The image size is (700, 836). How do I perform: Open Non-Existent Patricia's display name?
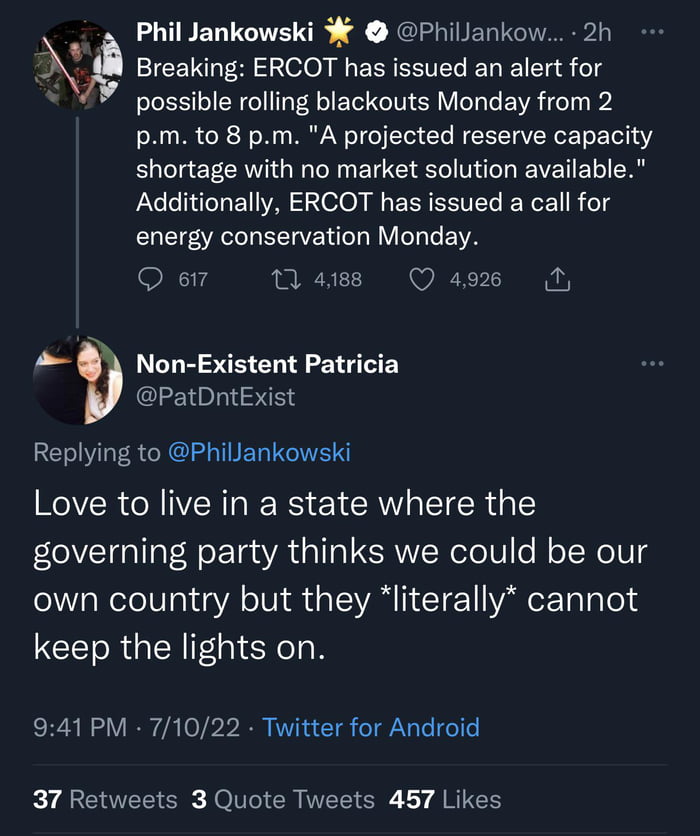(266, 364)
